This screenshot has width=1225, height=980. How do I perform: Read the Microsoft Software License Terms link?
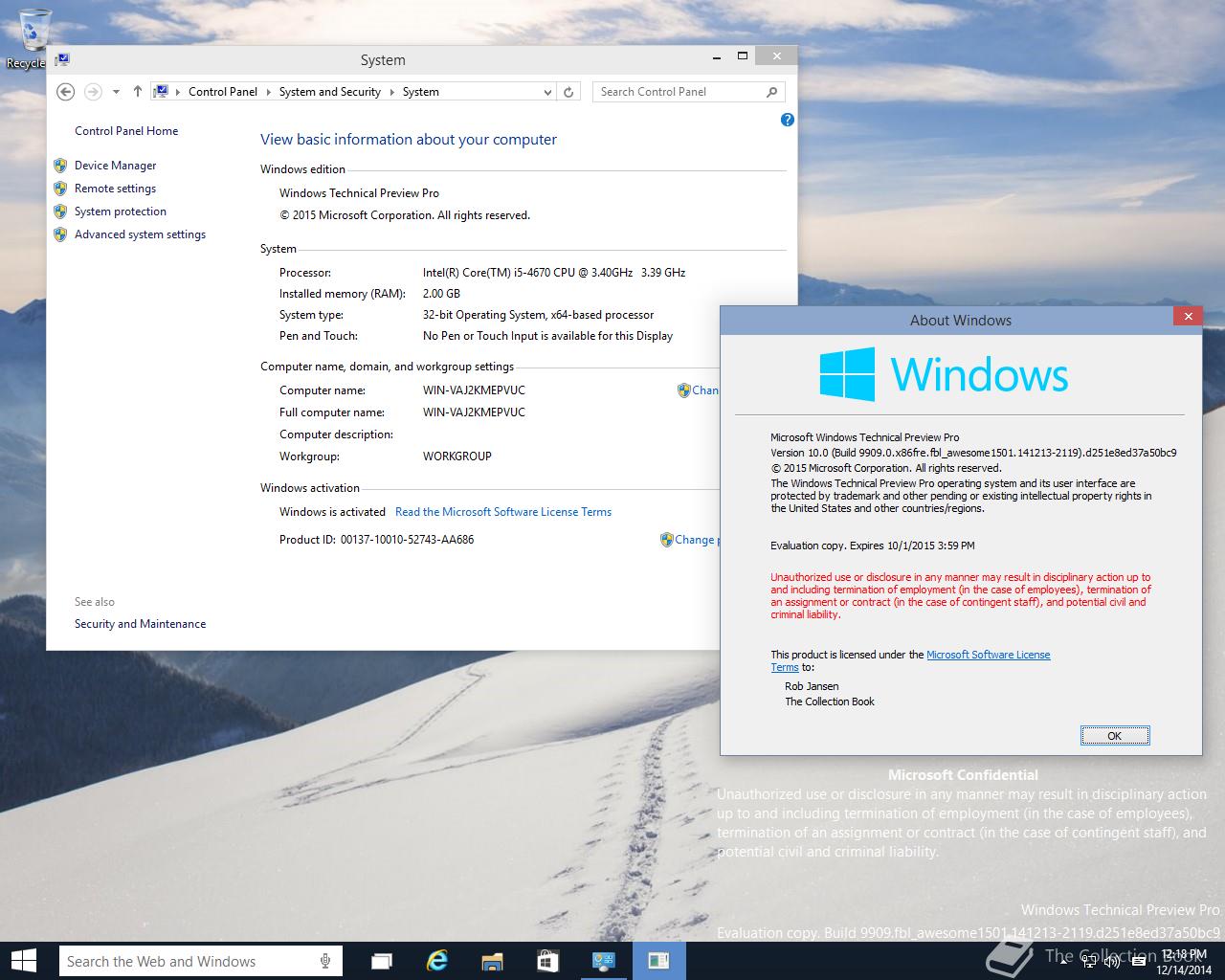pyautogui.click(x=503, y=512)
